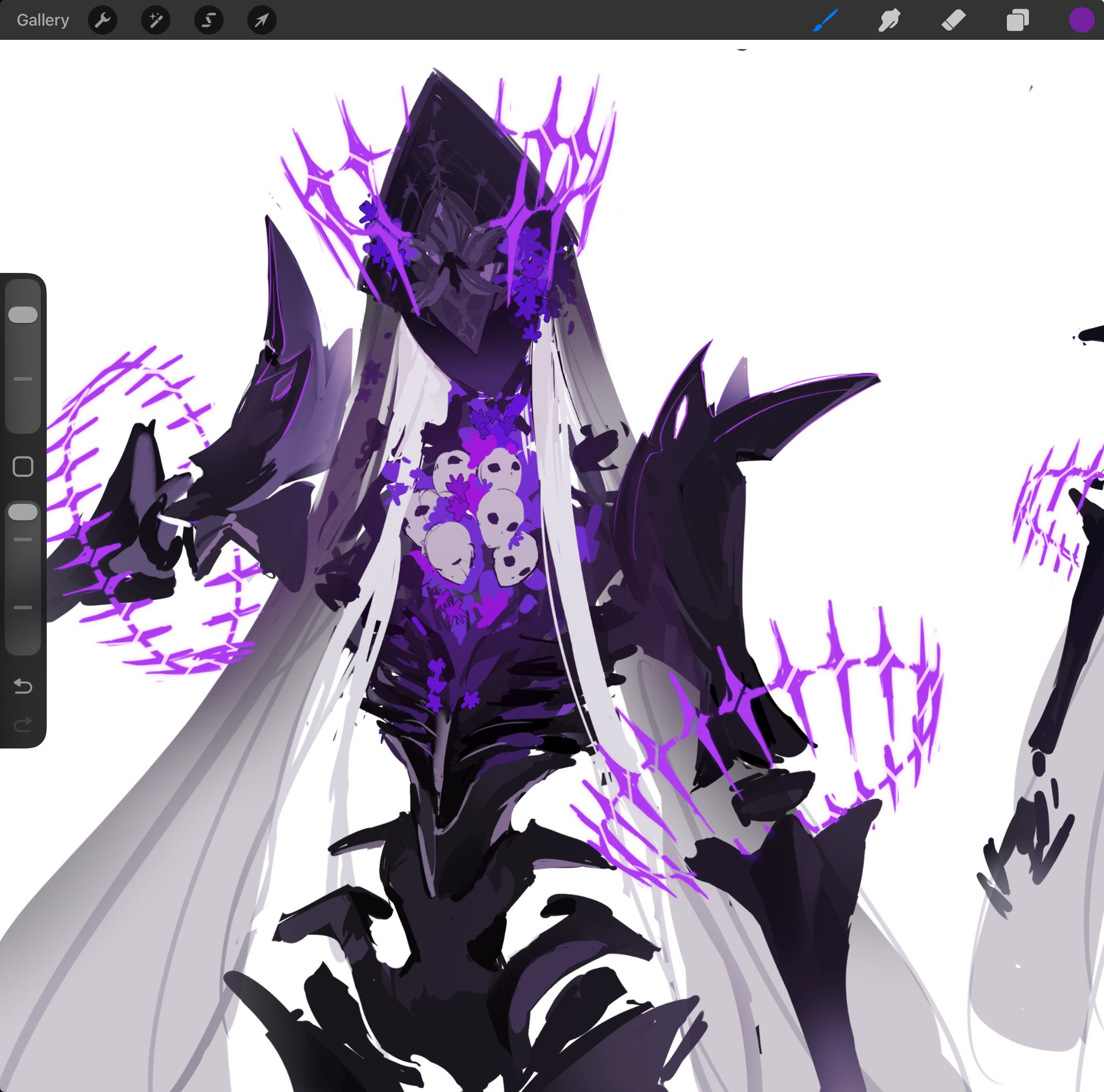Tap the square Modify button in sidebar

(x=23, y=466)
